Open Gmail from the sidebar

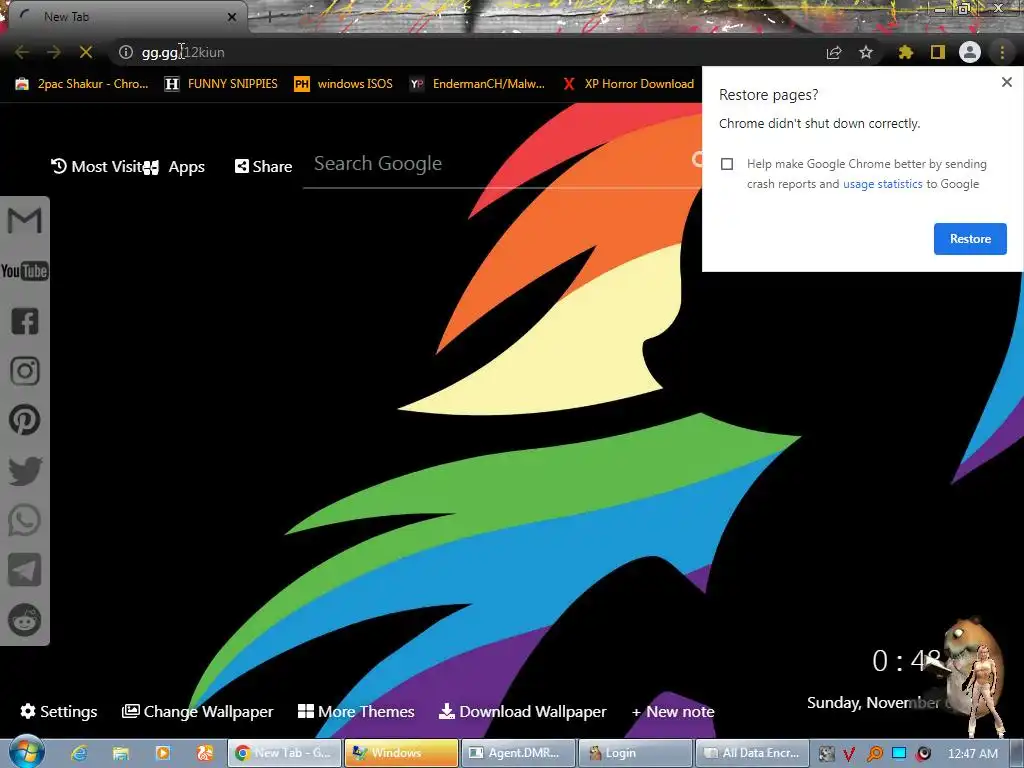25,220
